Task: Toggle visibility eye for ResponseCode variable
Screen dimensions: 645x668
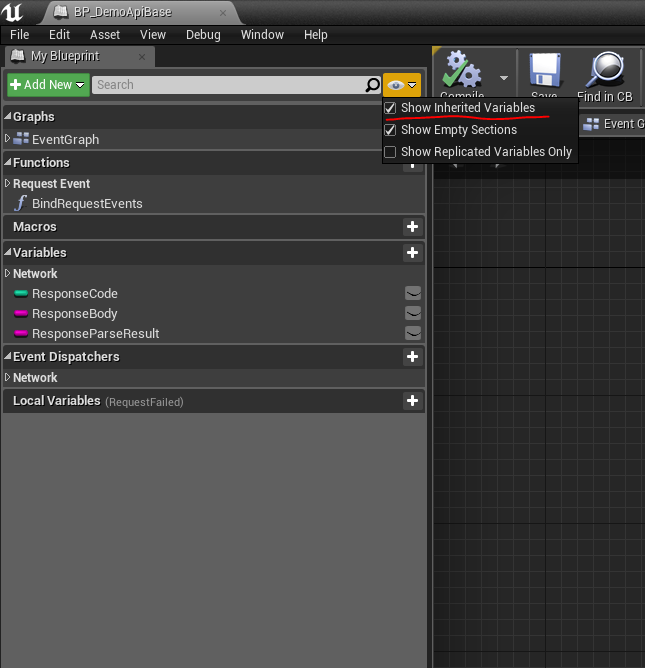Action: [413, 293]
